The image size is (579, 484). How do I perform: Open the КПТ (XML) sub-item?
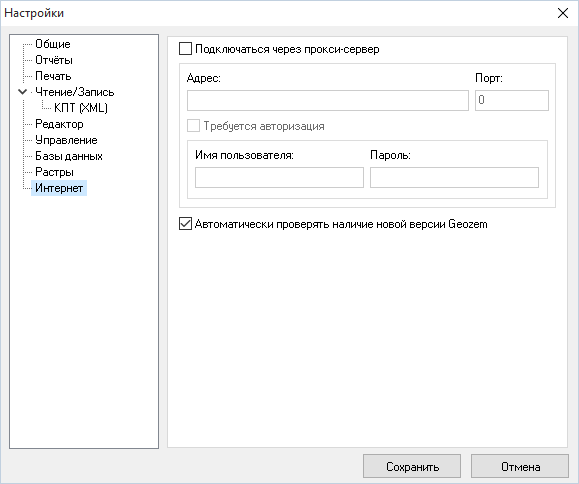point(81,108)
